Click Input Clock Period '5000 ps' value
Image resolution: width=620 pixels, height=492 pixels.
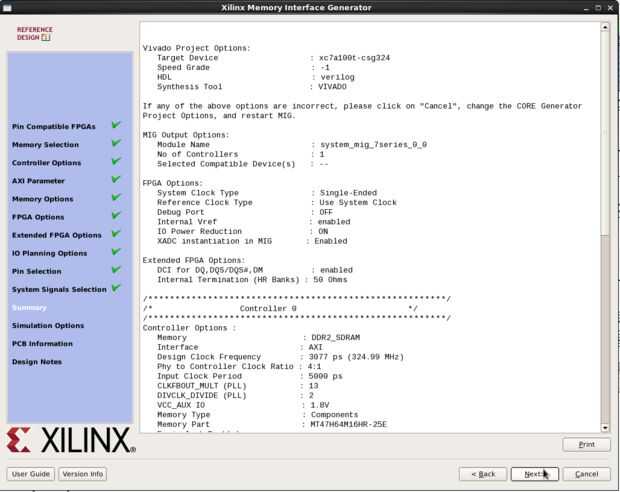click(x=325, y=376)
